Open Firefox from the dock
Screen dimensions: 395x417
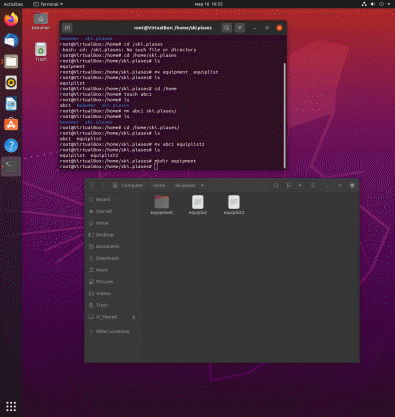(x=11, y=19)
